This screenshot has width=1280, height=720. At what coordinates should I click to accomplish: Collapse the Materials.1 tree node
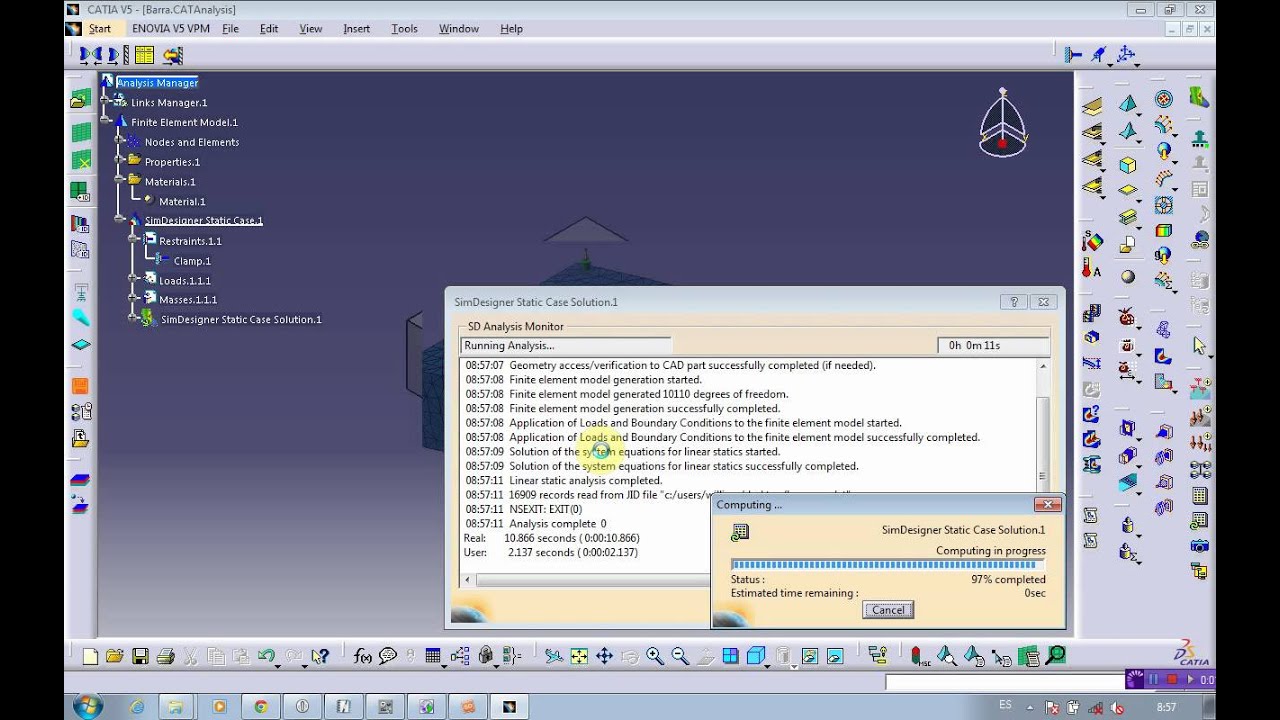tap(119, 181)
